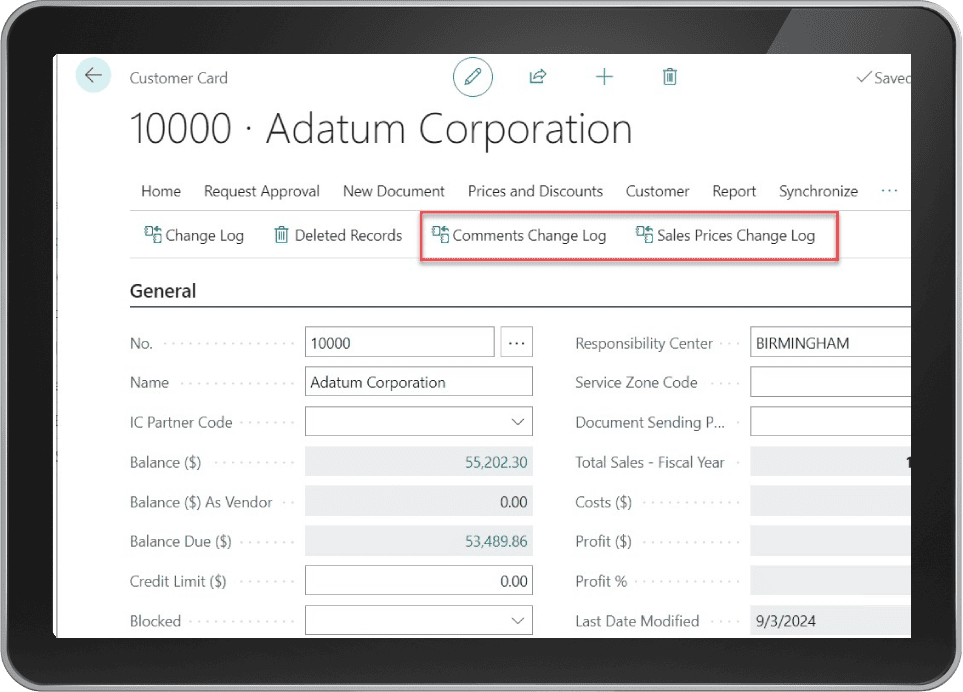Create new record with plus icon
The height and width of the screenshot is (692, 963).
604,77
